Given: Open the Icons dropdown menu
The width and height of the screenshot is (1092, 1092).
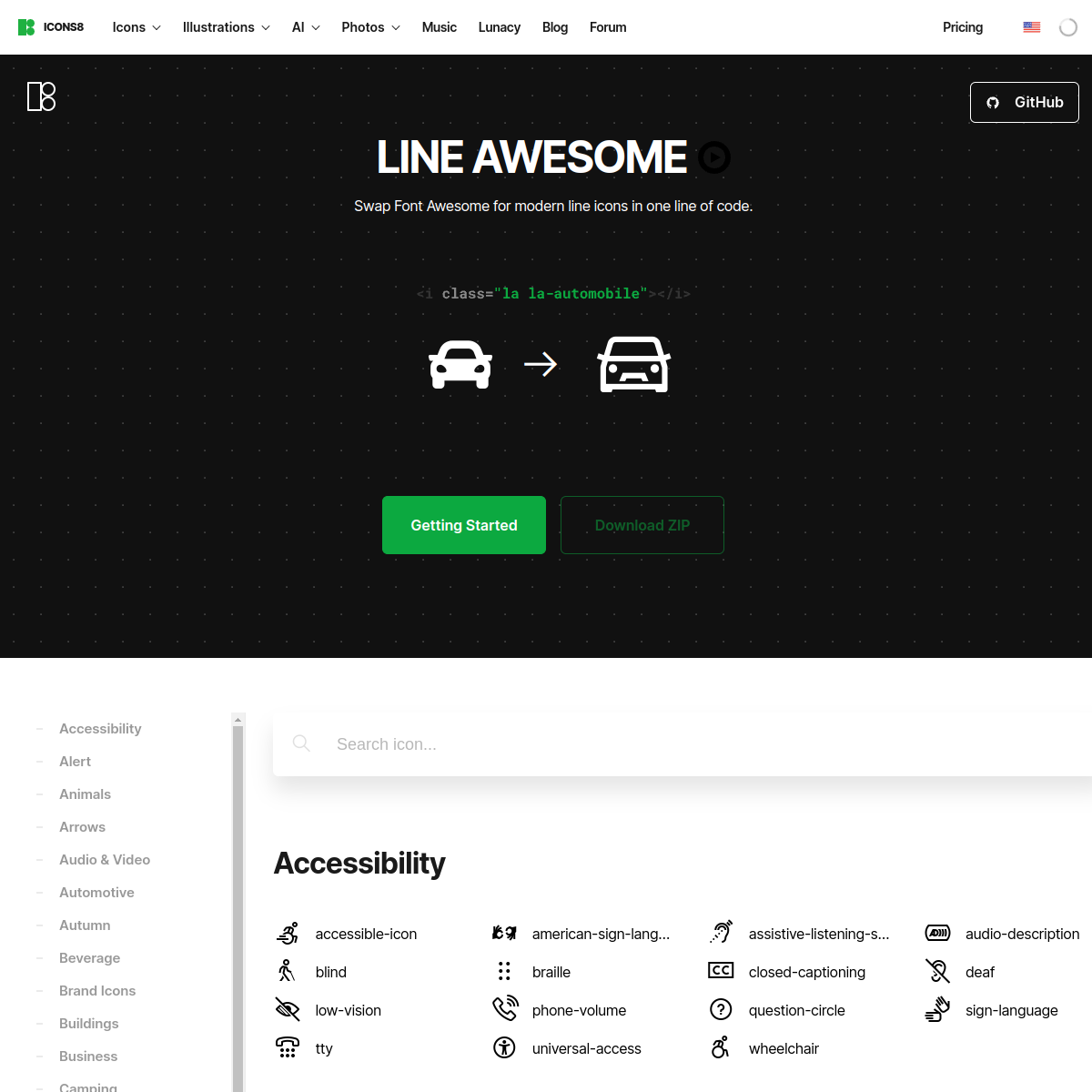Looking at the screenshot, I should [136, 27].
